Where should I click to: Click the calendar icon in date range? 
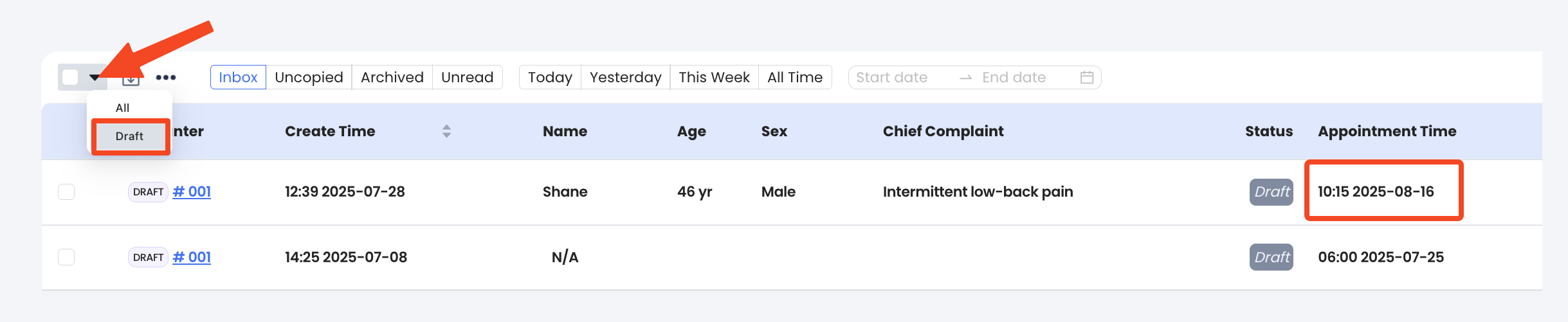click(x=1086, y=77)
